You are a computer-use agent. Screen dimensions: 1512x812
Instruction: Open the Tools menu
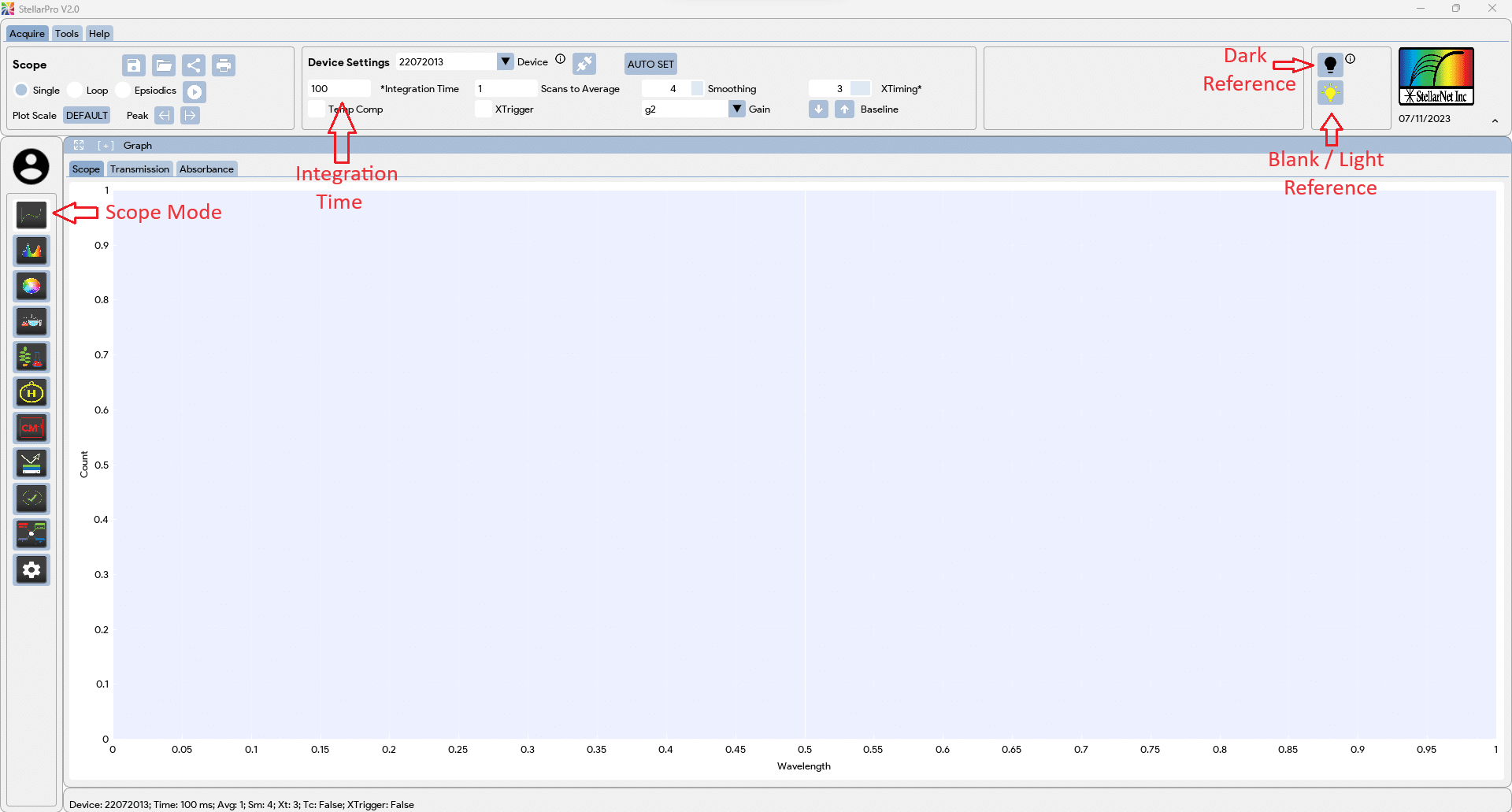67,34
